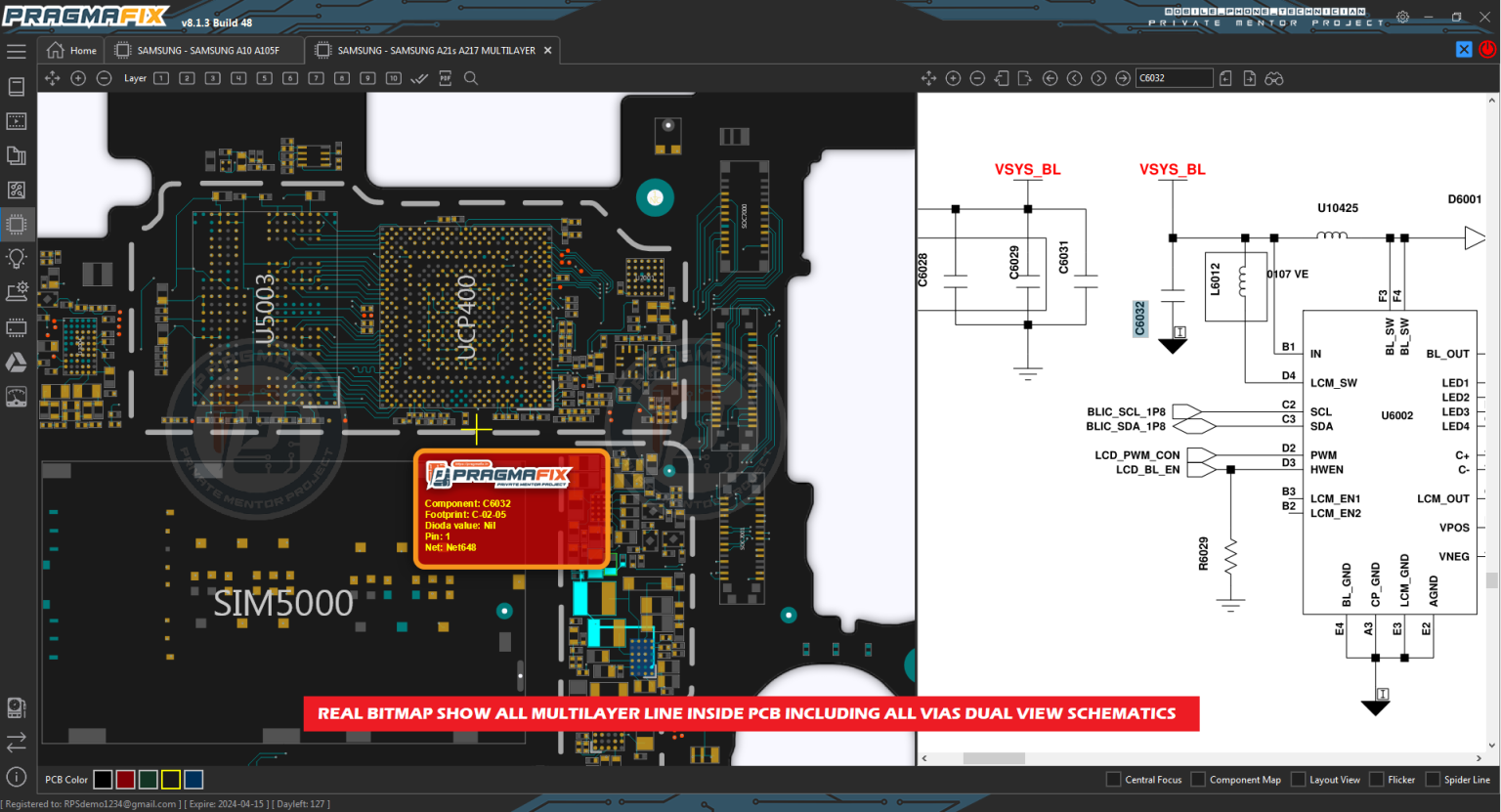Expand the hamburger menu at top left
The height and width of the screenshot is (812, 1501).
pos(17,51)
